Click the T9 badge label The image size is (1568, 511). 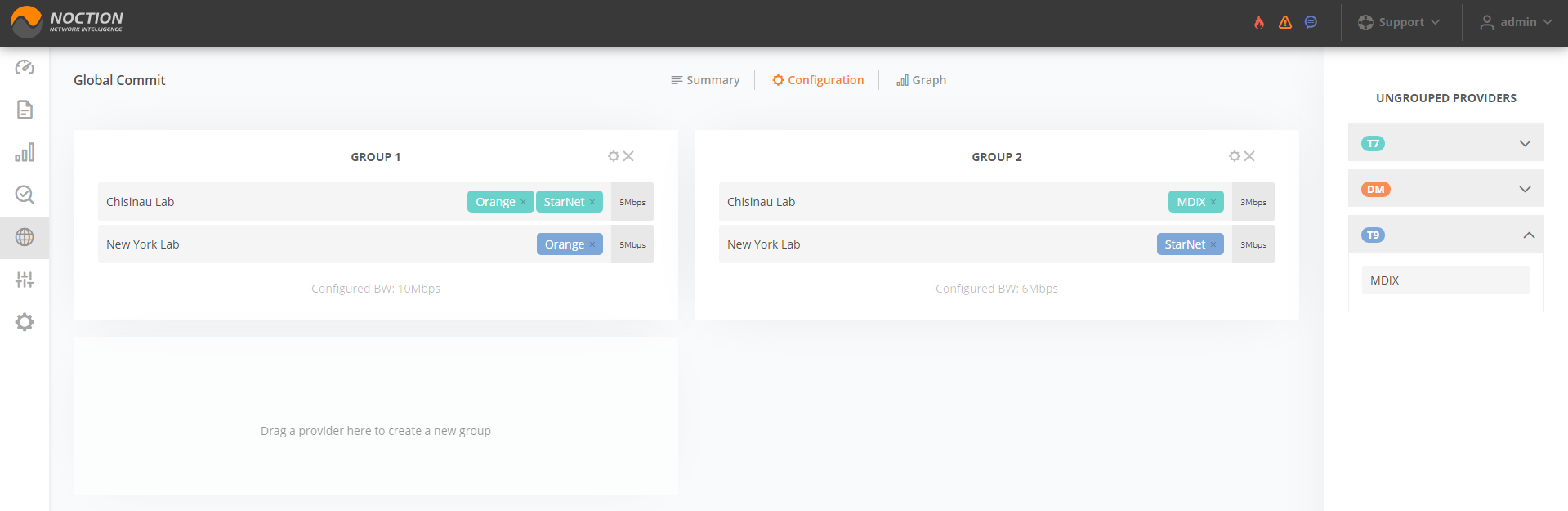1373,235
